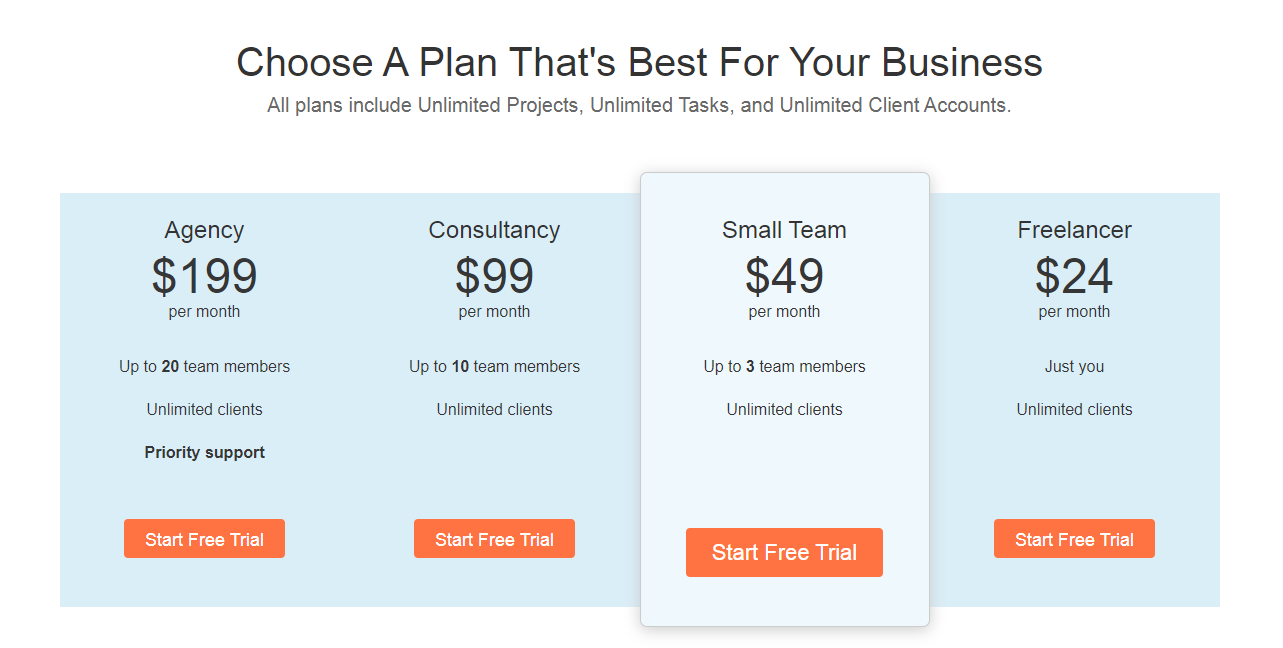Screen dimensions: 1283x648
Task: Start free trial for Agency plan
Action: click(x=204, y=539)
